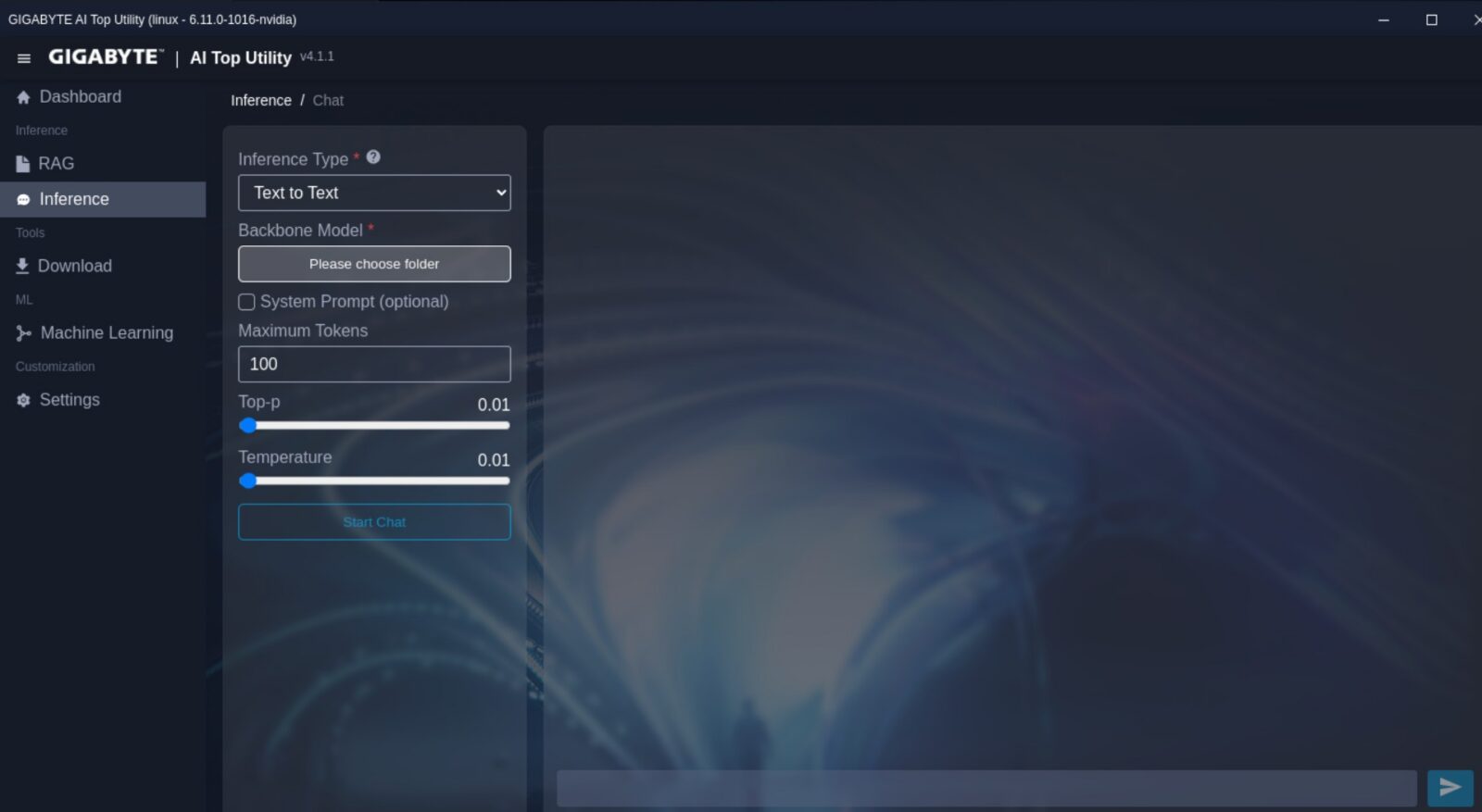This screenshot has height=812, width=1482.
Task: Click the RAG document icon
Action: pos(23,164)
